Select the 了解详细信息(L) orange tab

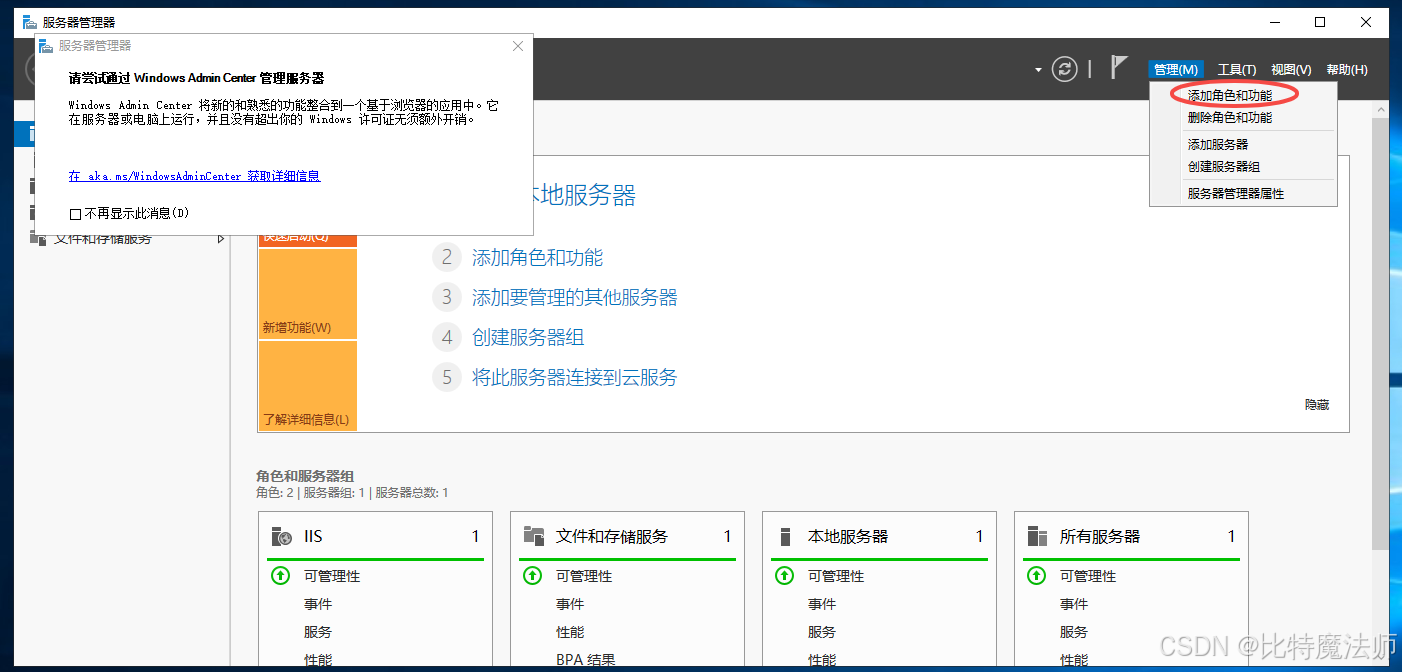coord(308,386)
